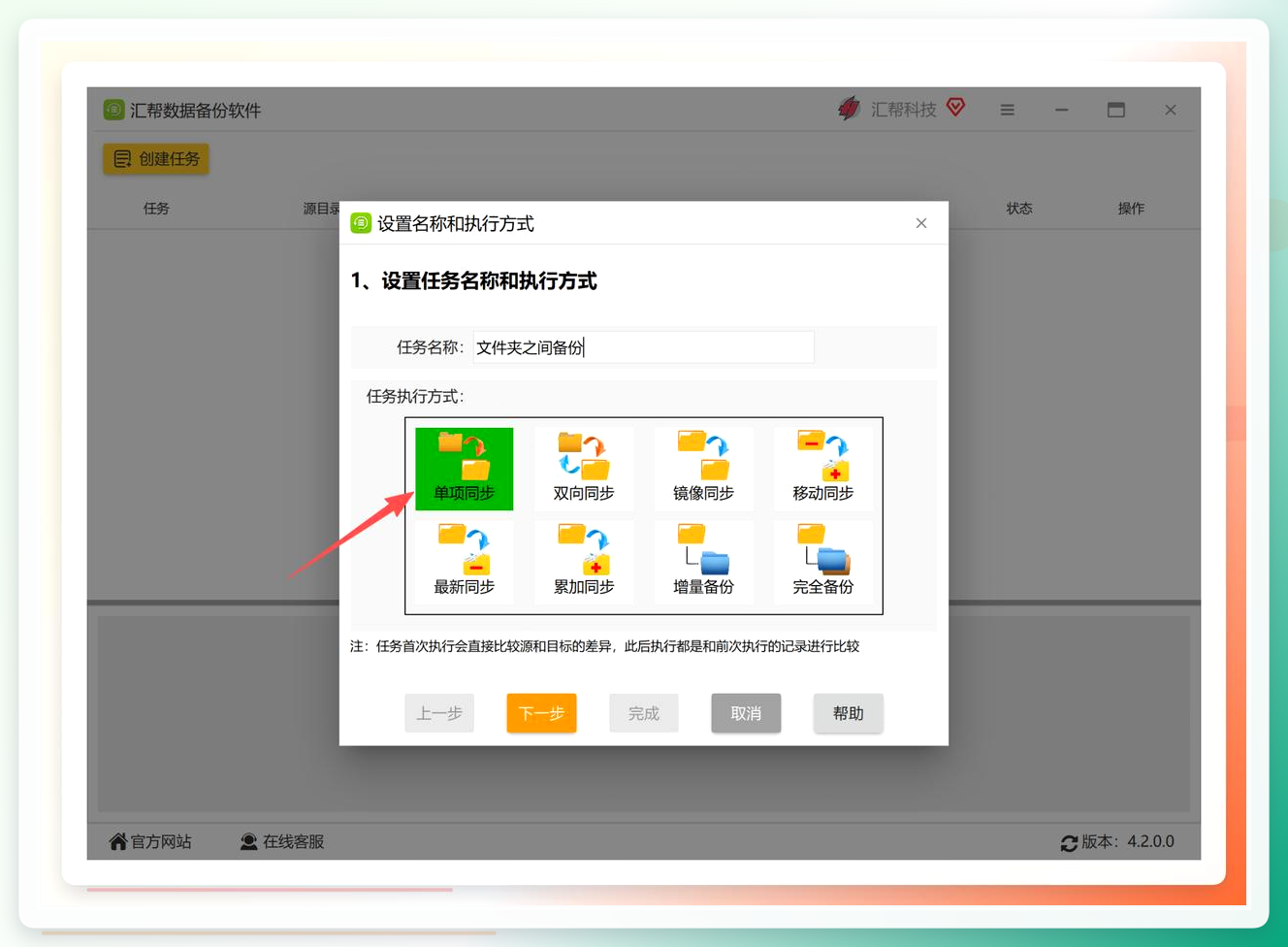Open 在线客服 online support
Image resolution: width=1288 pixels, height=947 pixels.
[x=282, y=841]
